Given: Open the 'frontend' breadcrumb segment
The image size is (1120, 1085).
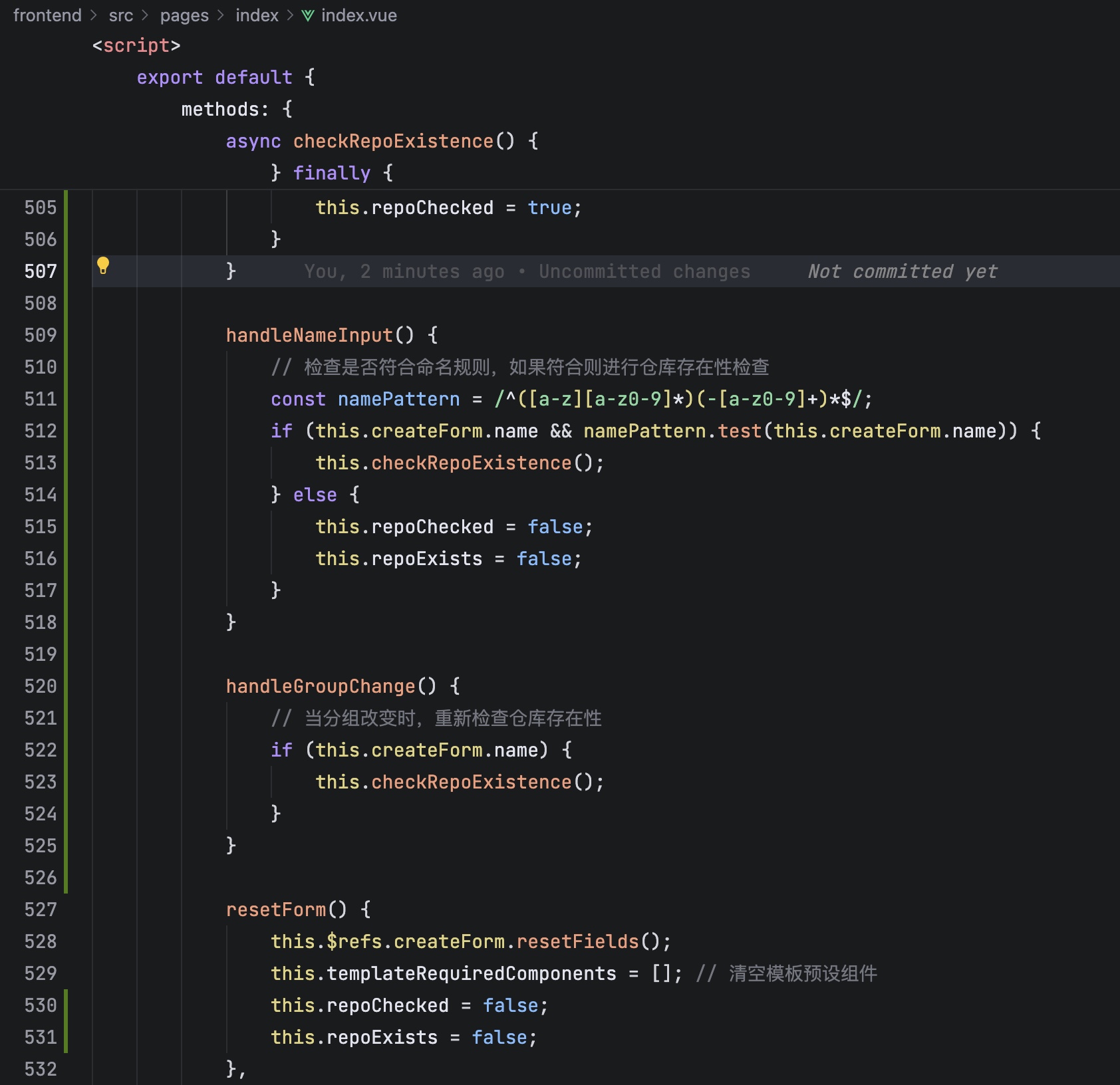Looking at the screenshot, I should (x=47, y=15).
